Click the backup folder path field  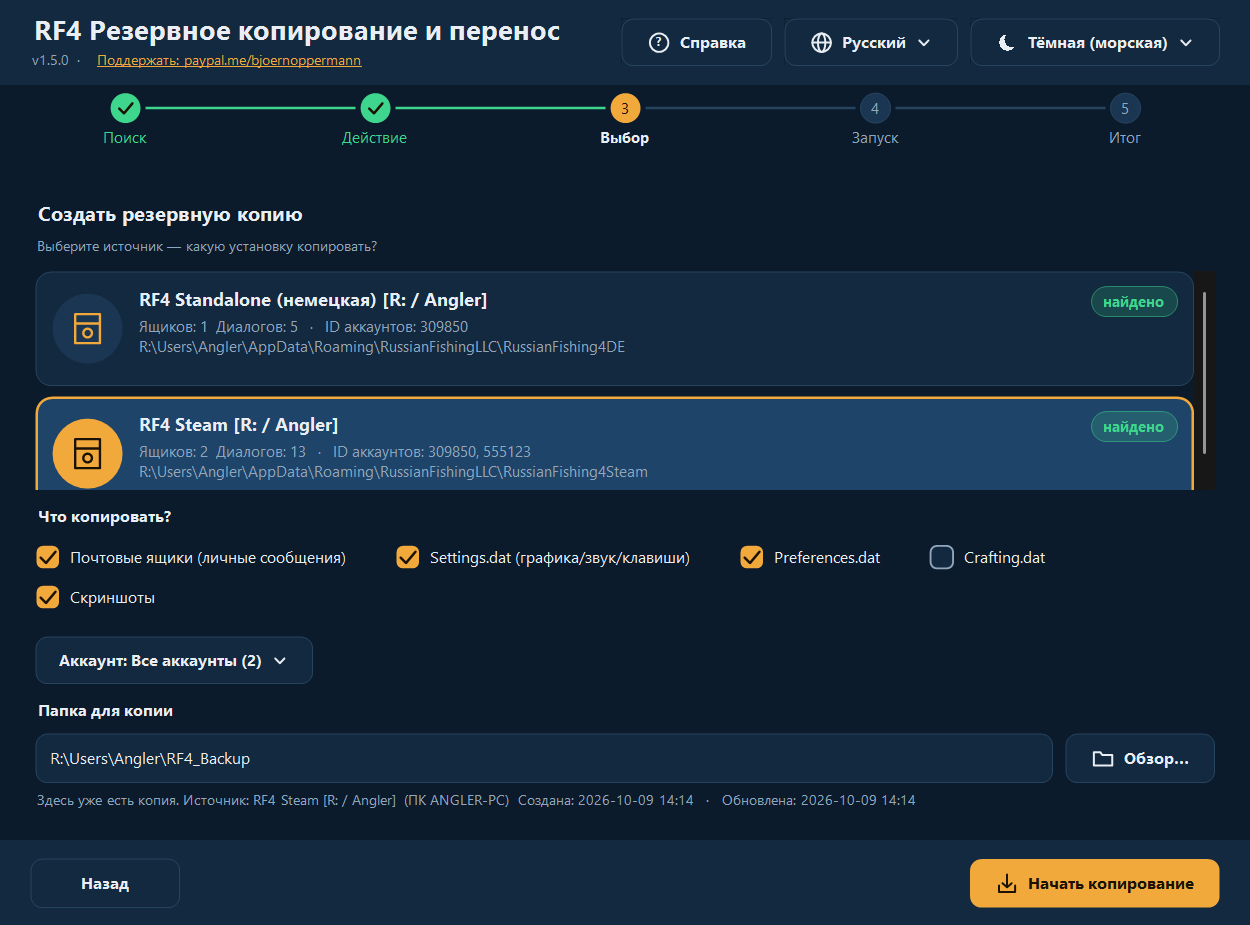coord(544,758)
